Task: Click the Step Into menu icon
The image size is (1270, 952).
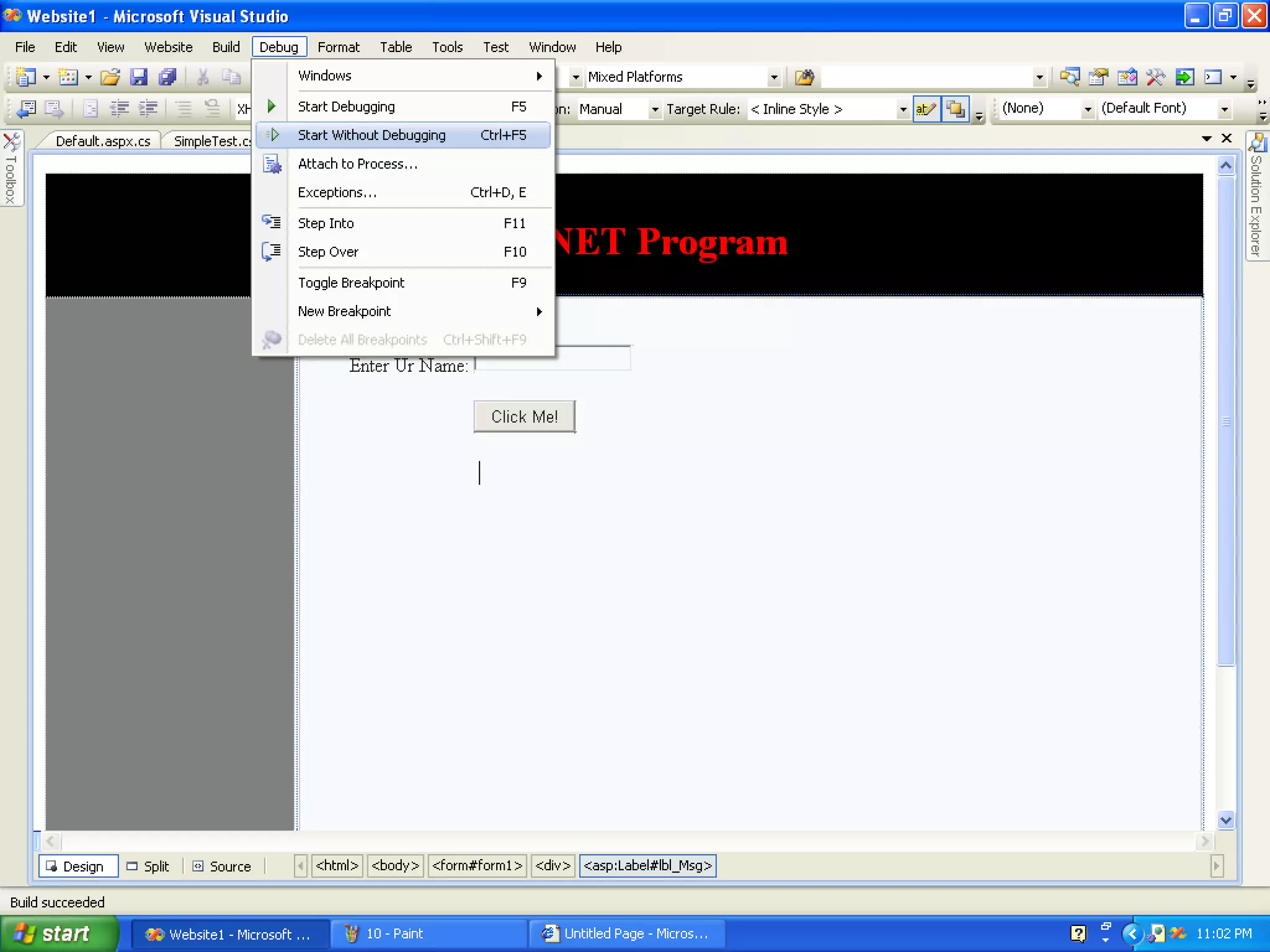Action: (271, 221)
